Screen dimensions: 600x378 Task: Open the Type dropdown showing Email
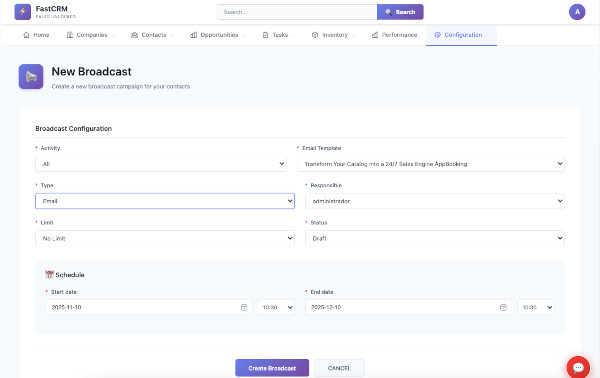pyautogui.click(x=165, y=201)
